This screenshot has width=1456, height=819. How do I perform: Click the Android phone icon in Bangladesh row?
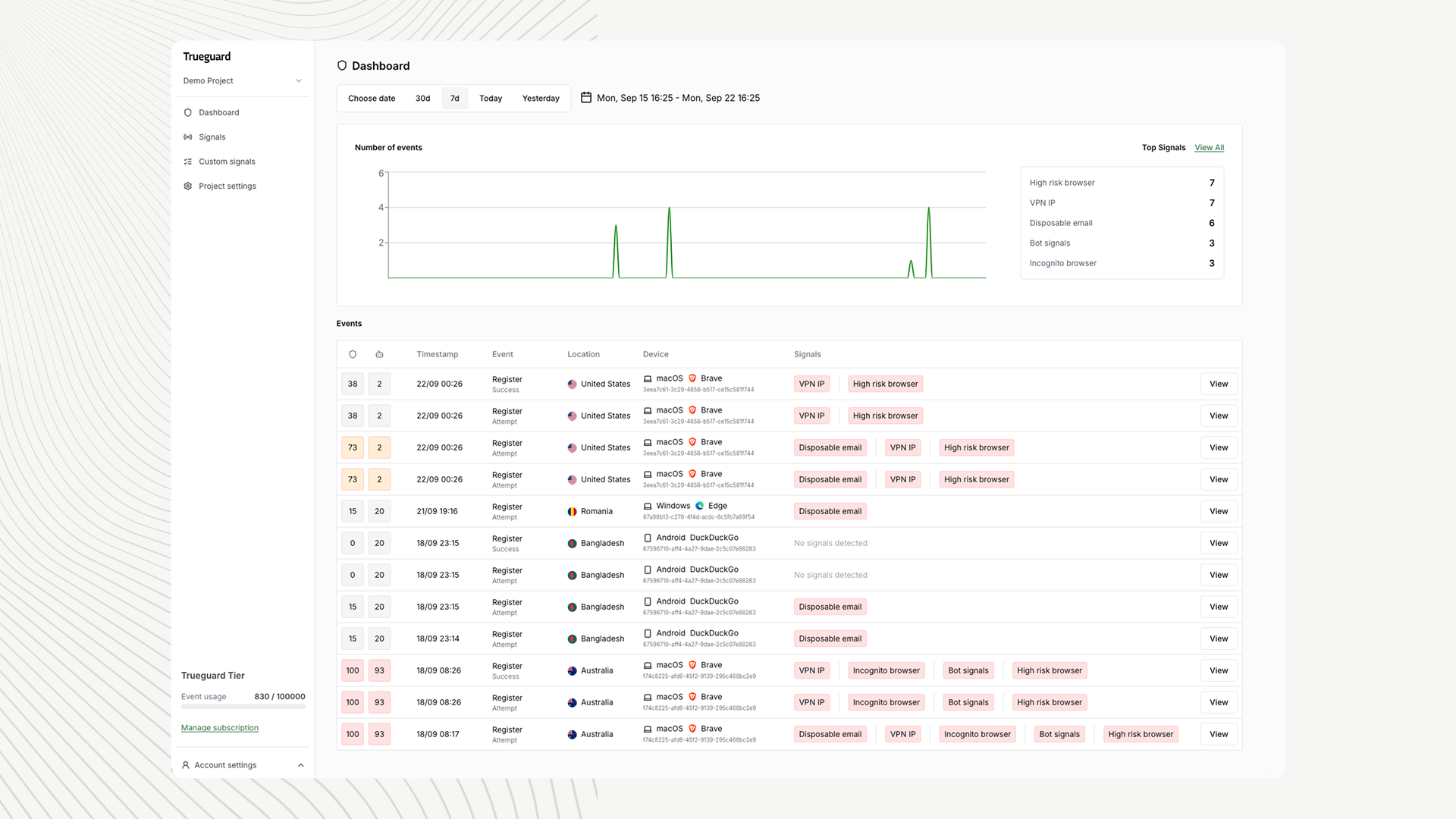tap(647, 538)
